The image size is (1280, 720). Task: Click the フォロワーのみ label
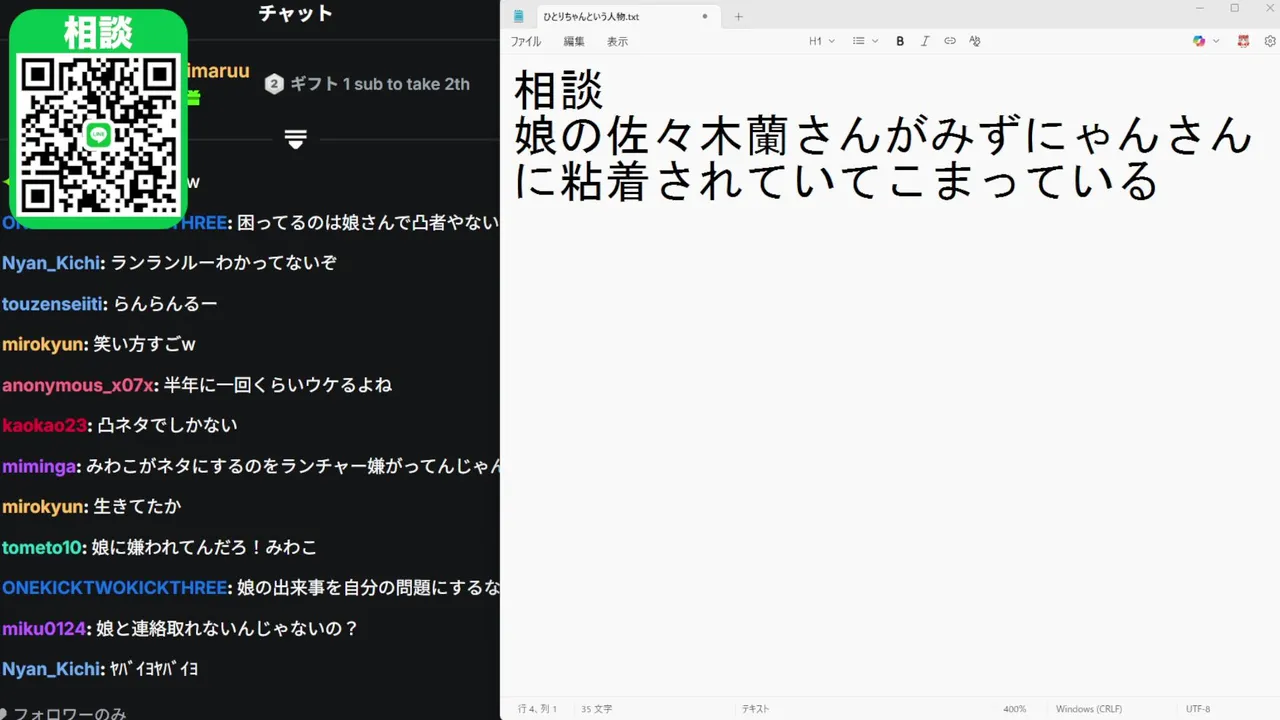click(69, 714)
